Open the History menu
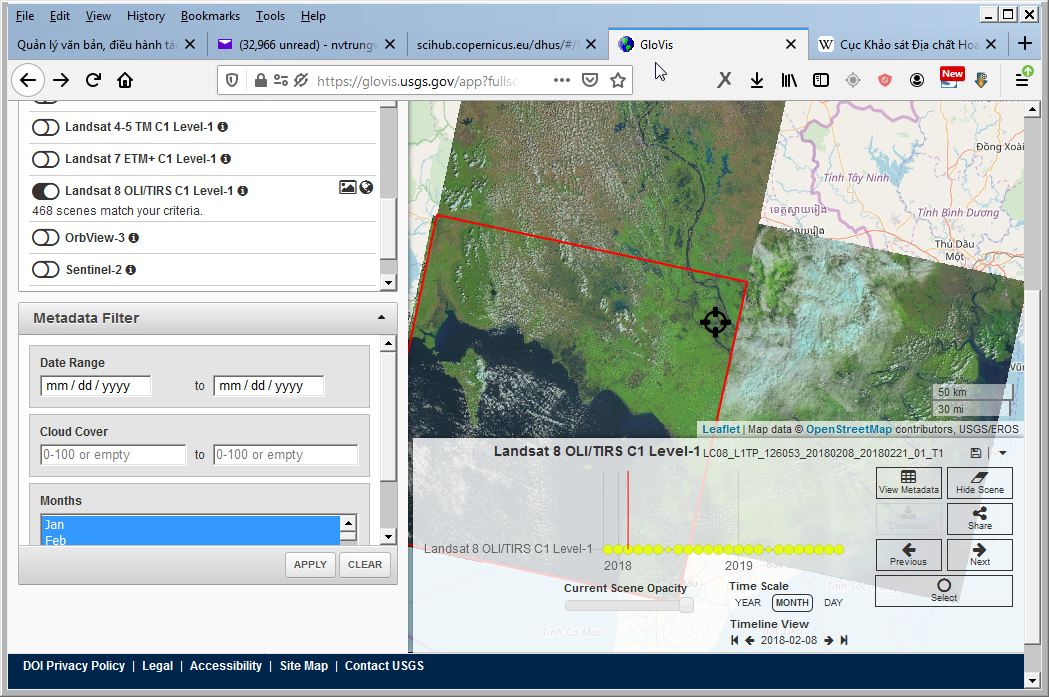Image resolution: width=1049 pixels, height=697 pixels. tap(145, 15)
